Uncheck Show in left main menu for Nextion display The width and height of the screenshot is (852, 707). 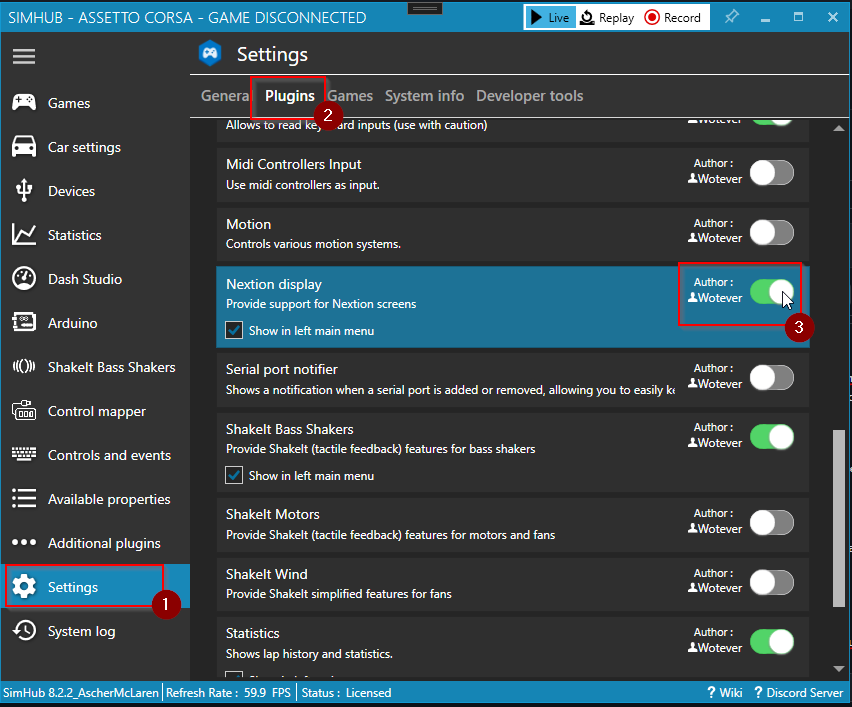[233, 329]
